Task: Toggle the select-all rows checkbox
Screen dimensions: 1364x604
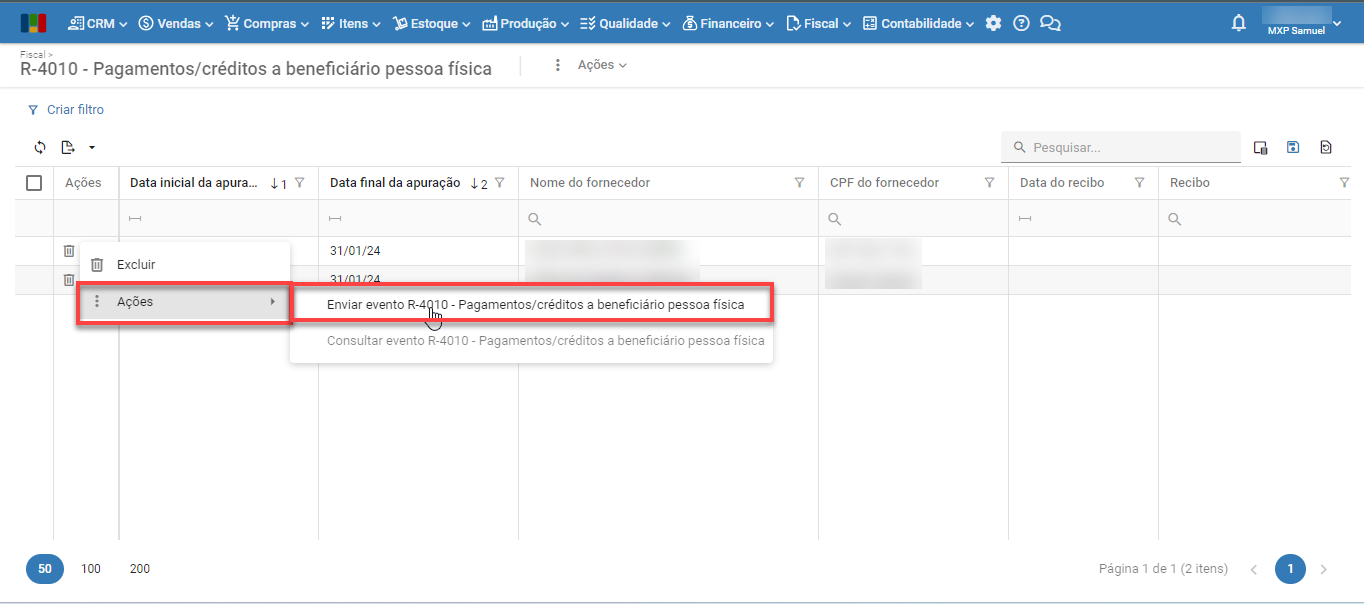Action: tap(34, 183)
